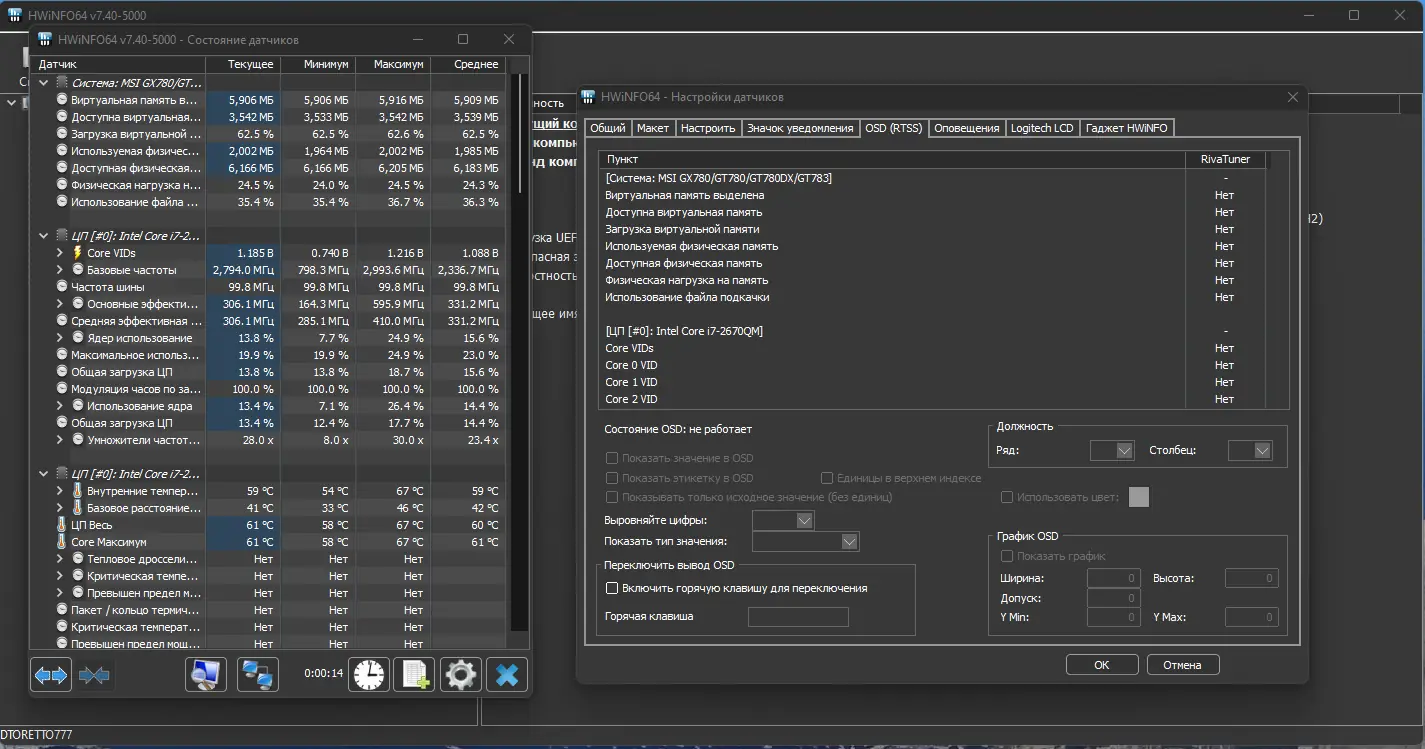Toggle the 'Использовать цвет' checkbox
Image resolution: width=1425 pixels, height=749 pixels.
point(1007,497)
